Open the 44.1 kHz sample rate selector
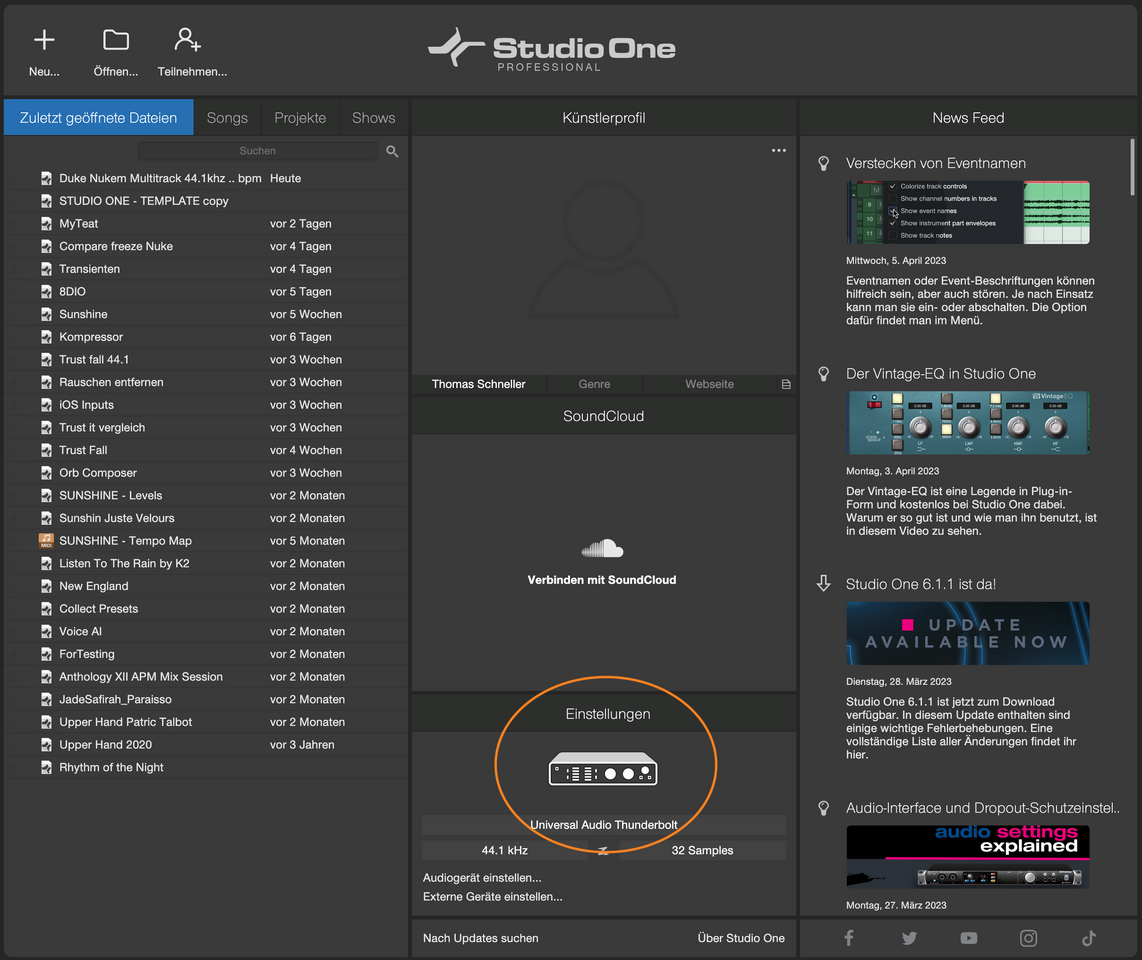 pos(505,850)
